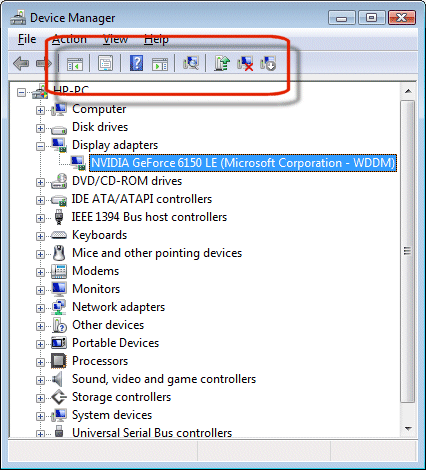
Task: Select the Other devices label
Action: coord(108,325)
